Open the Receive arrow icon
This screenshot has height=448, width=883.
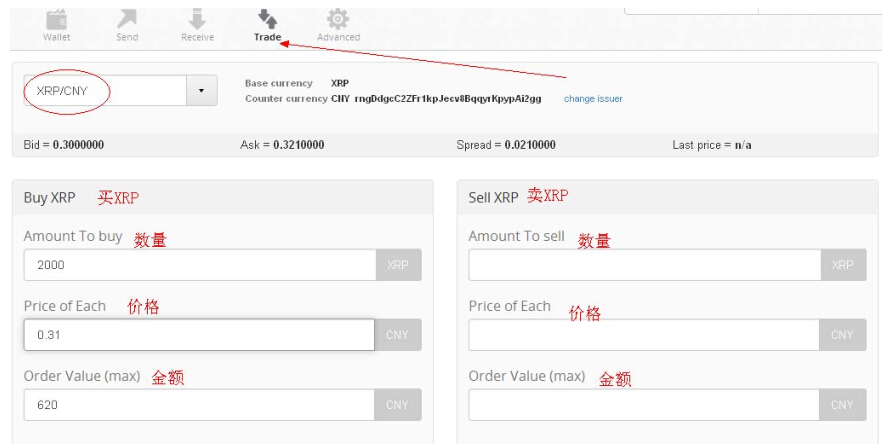(197, 25)
